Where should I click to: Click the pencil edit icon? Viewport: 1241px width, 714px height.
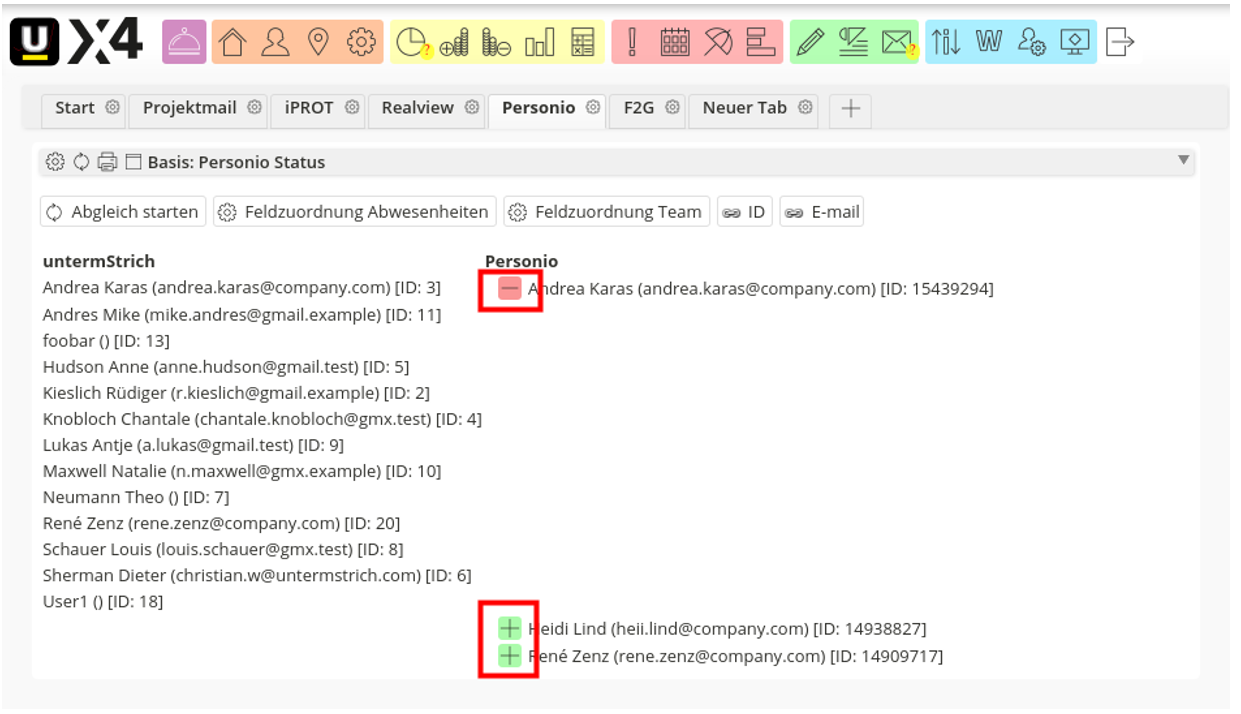tap(811, 42)
